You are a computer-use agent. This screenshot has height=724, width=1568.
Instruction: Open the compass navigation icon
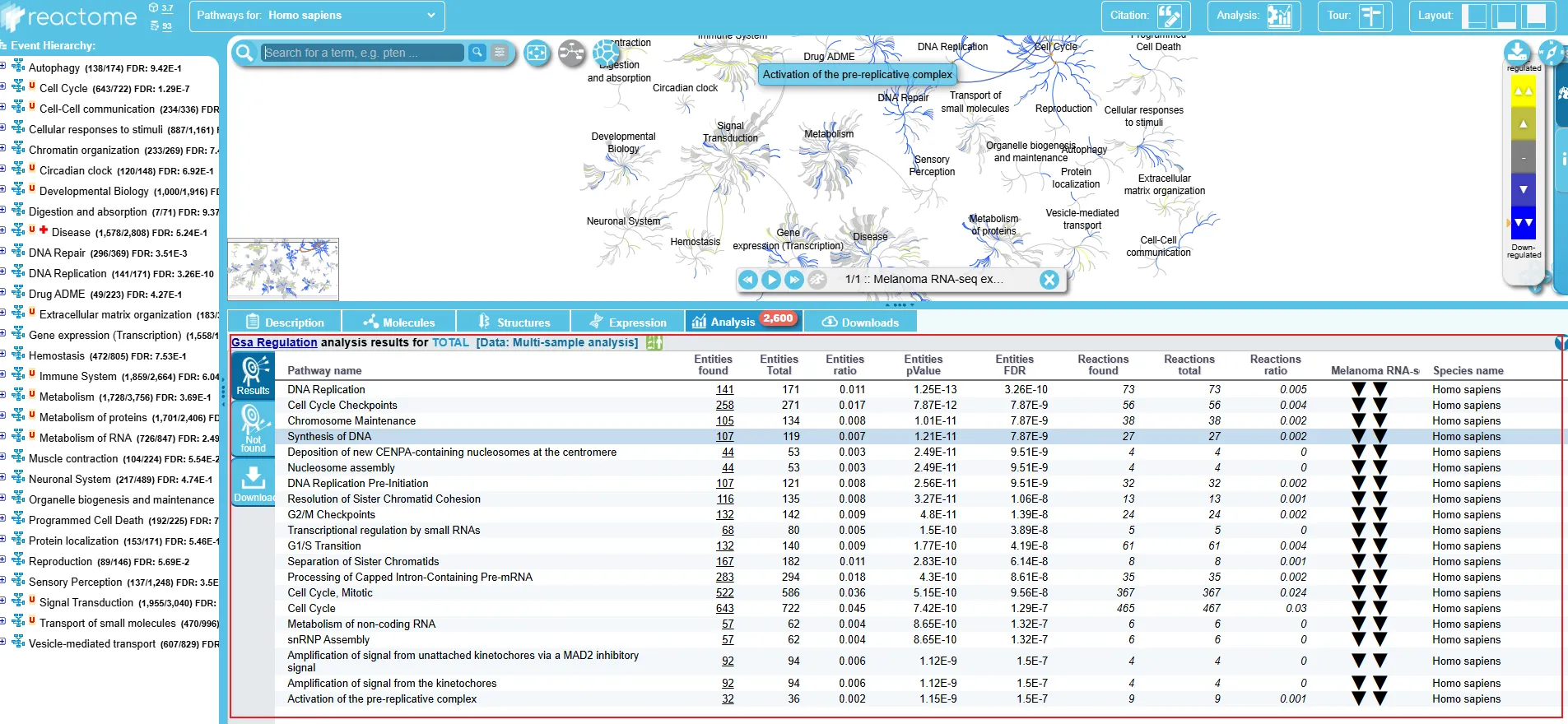click(1551, 53)
